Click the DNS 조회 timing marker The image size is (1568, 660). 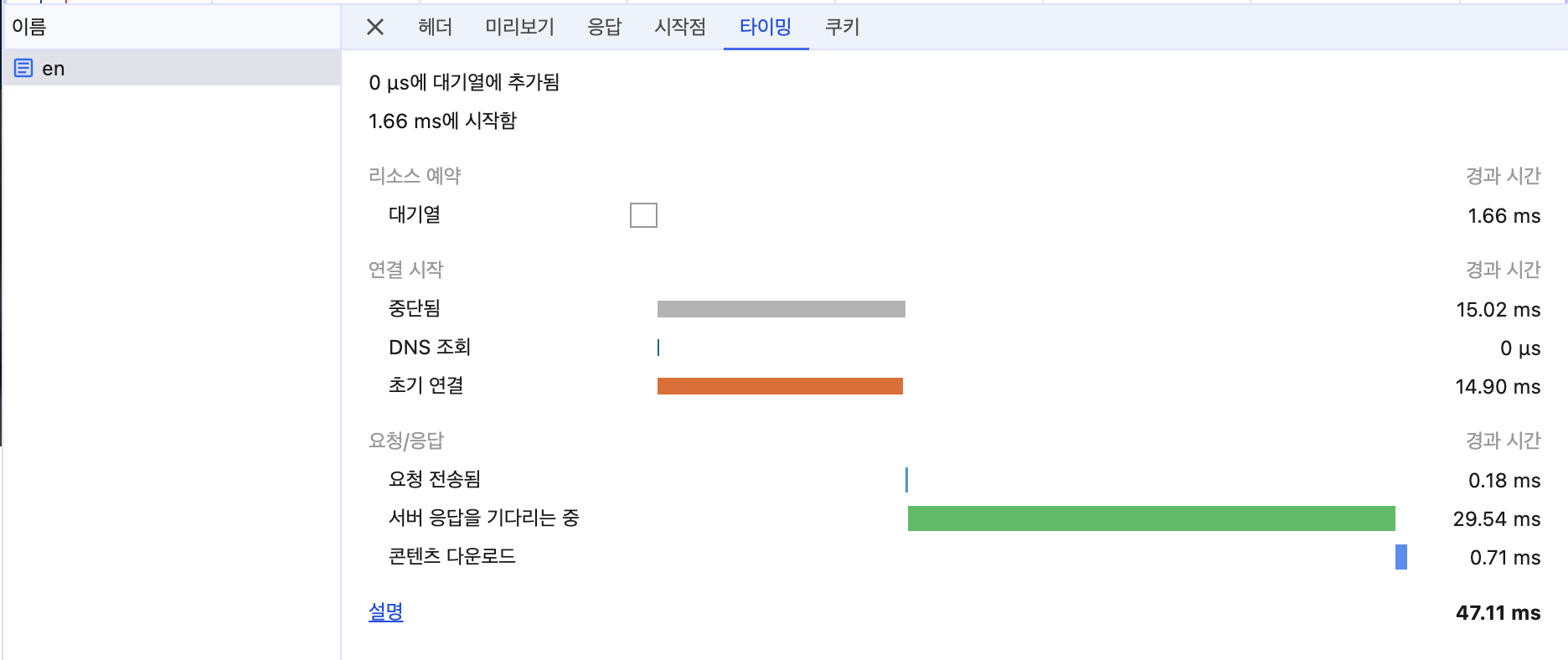[x=658, y=348]
